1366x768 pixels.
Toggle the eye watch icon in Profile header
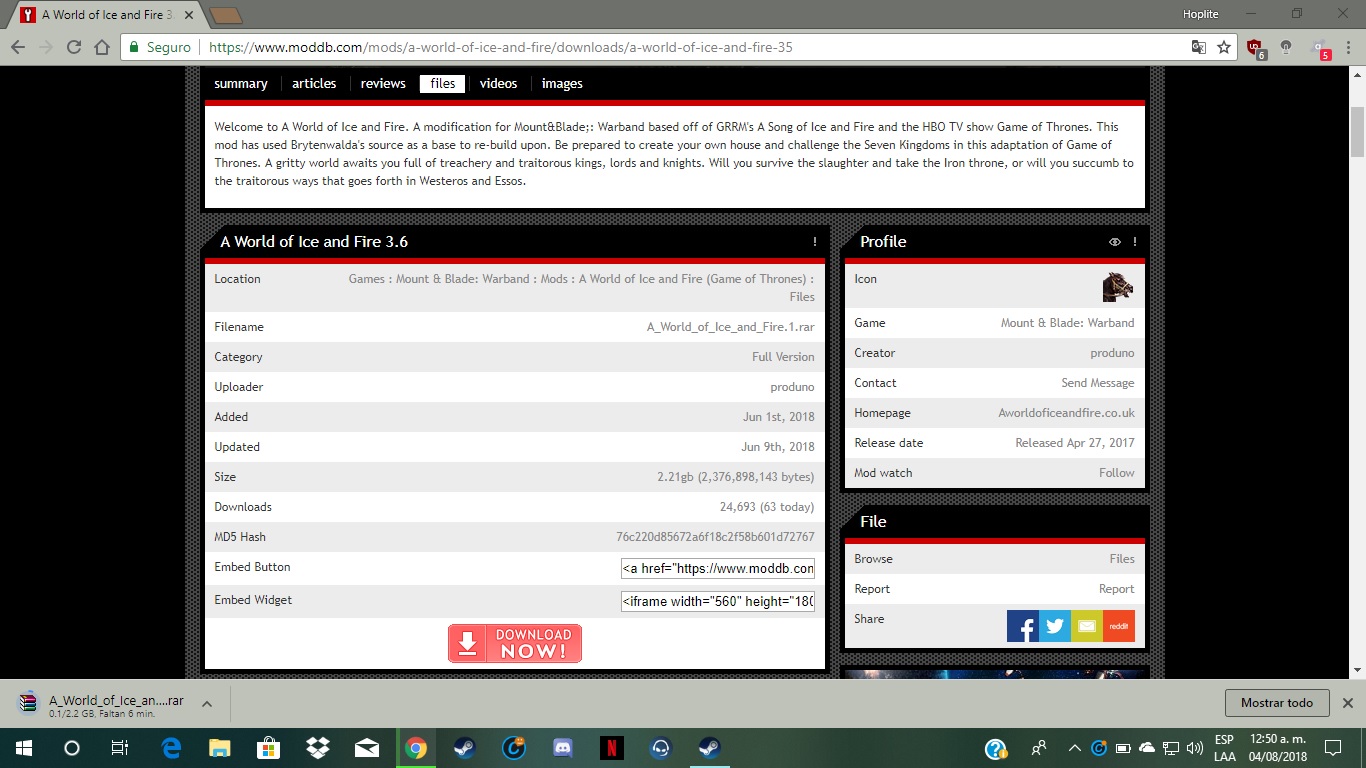(x=1115, y=242)
